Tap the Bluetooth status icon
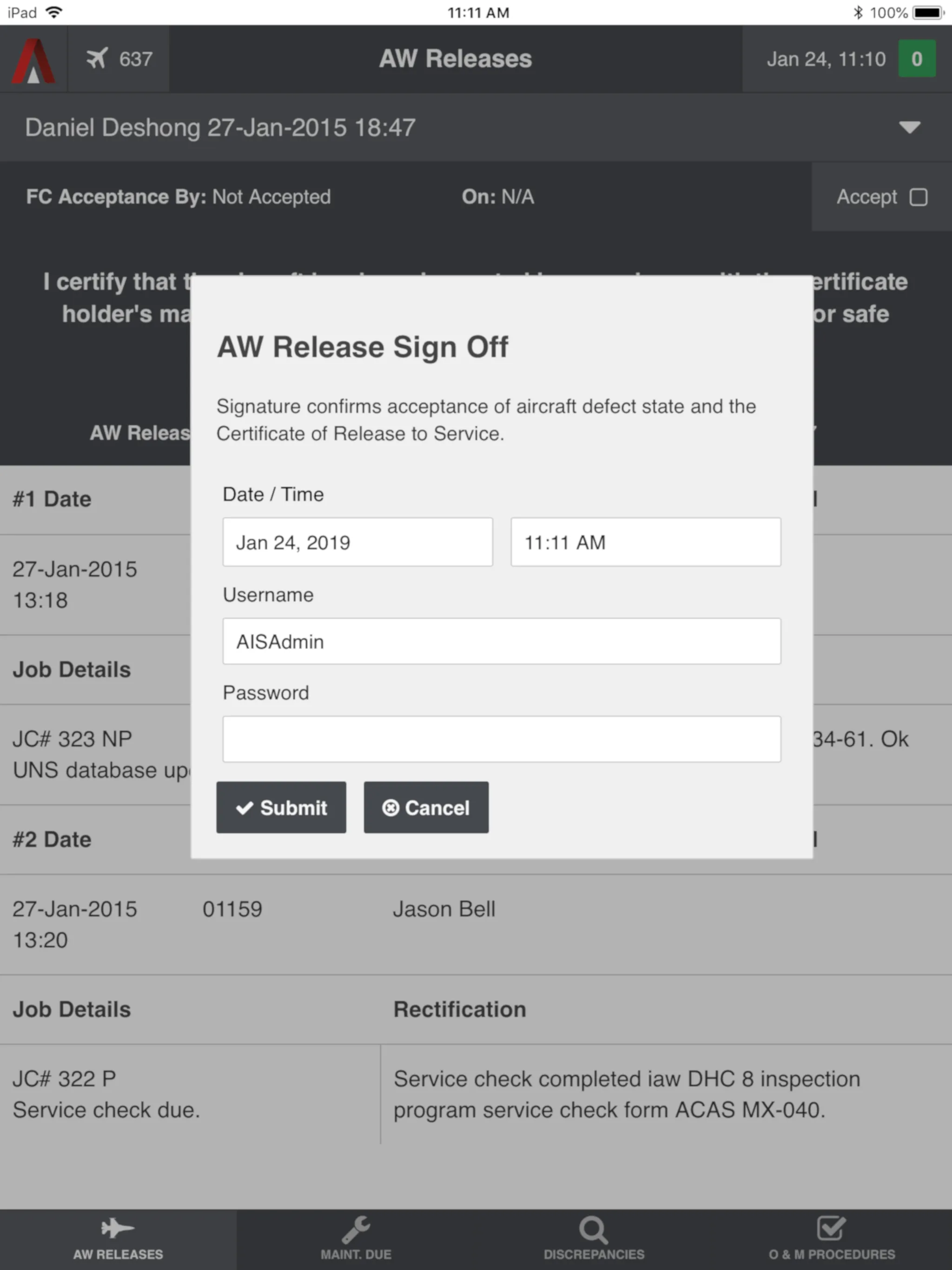This screenshot has width=952, height=1270. [858, 13]
